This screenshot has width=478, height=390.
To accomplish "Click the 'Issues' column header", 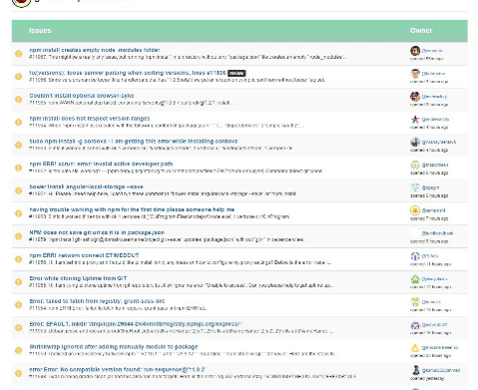I will (40, 31).
